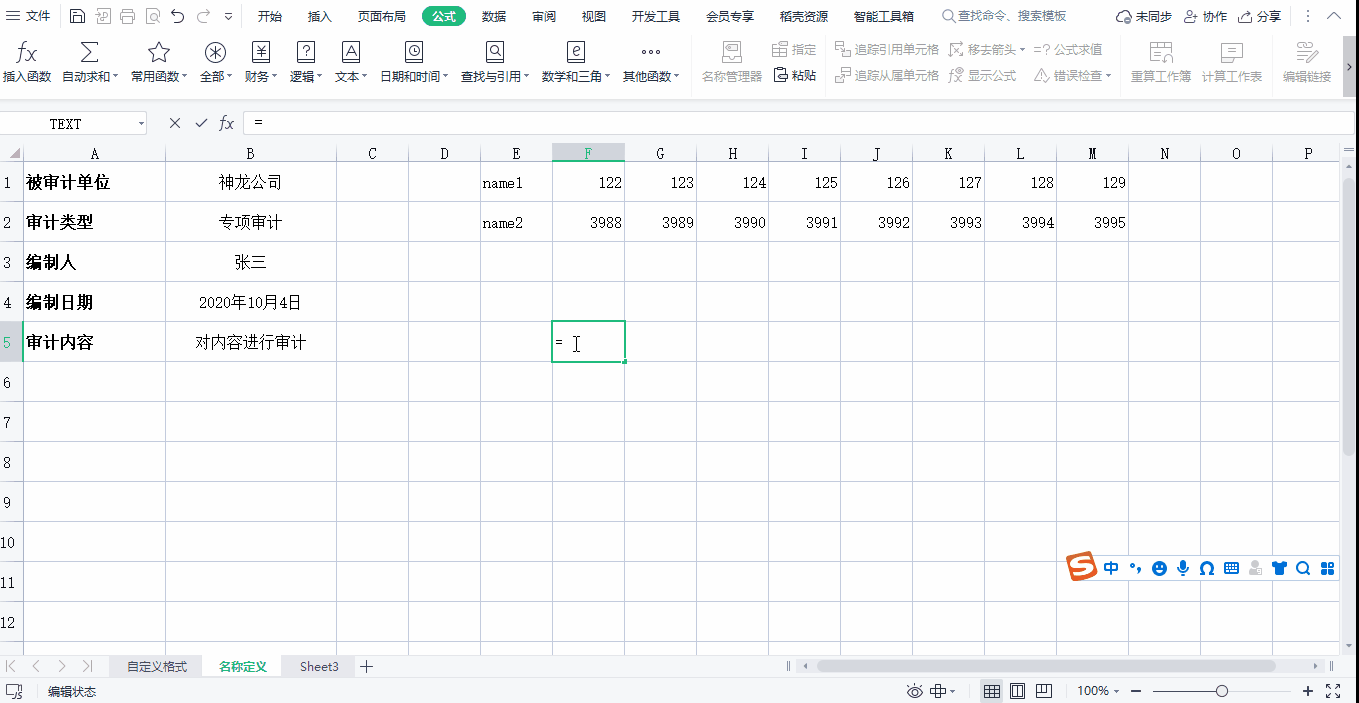Switch to the 开始 (Home) tab
The image size is (1359, 703).
click(270, 16)
